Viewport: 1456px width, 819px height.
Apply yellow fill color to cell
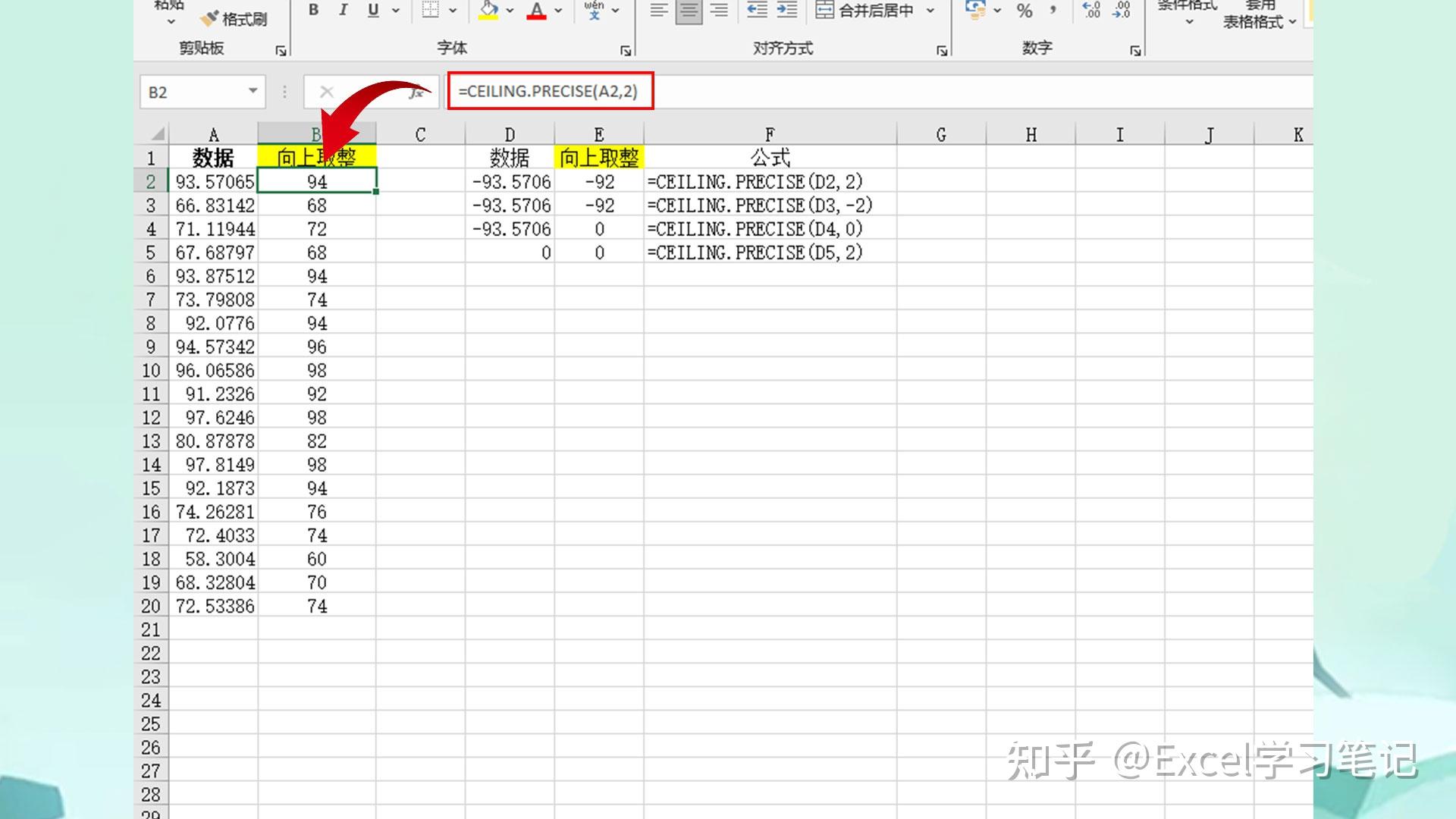(488, 11)
